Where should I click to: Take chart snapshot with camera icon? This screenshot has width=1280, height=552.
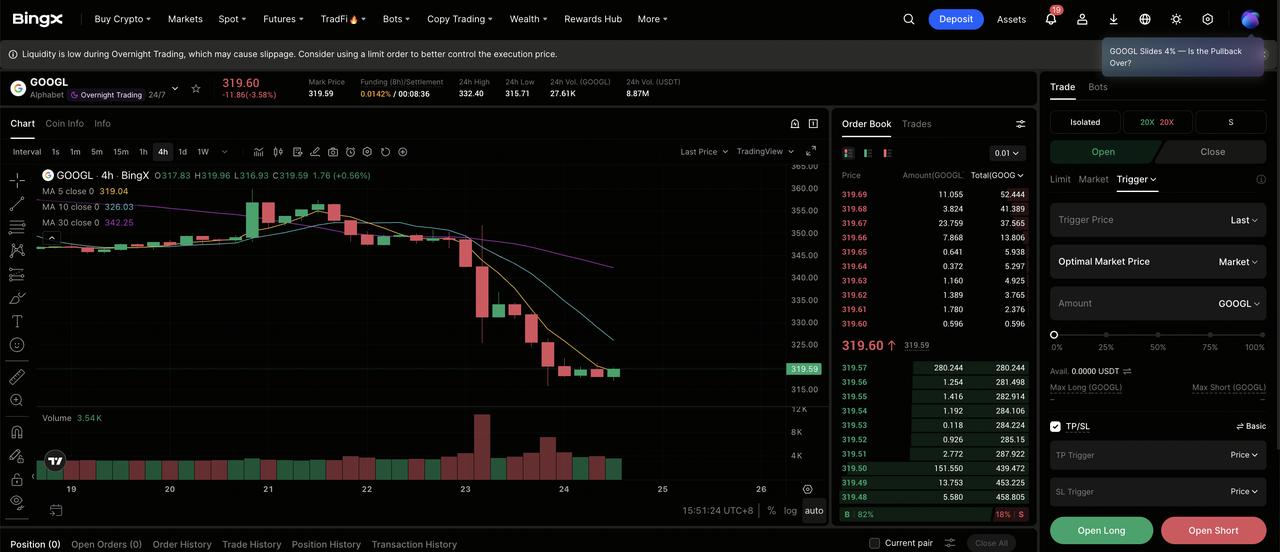tap(333, 152)
